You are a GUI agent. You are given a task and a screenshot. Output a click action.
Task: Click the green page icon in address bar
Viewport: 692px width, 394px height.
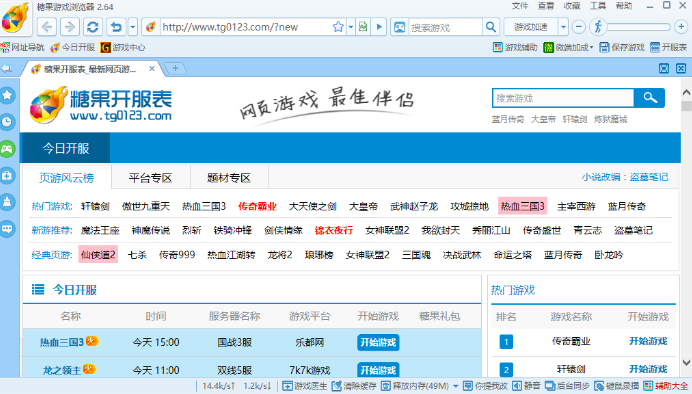click(363, 27)
